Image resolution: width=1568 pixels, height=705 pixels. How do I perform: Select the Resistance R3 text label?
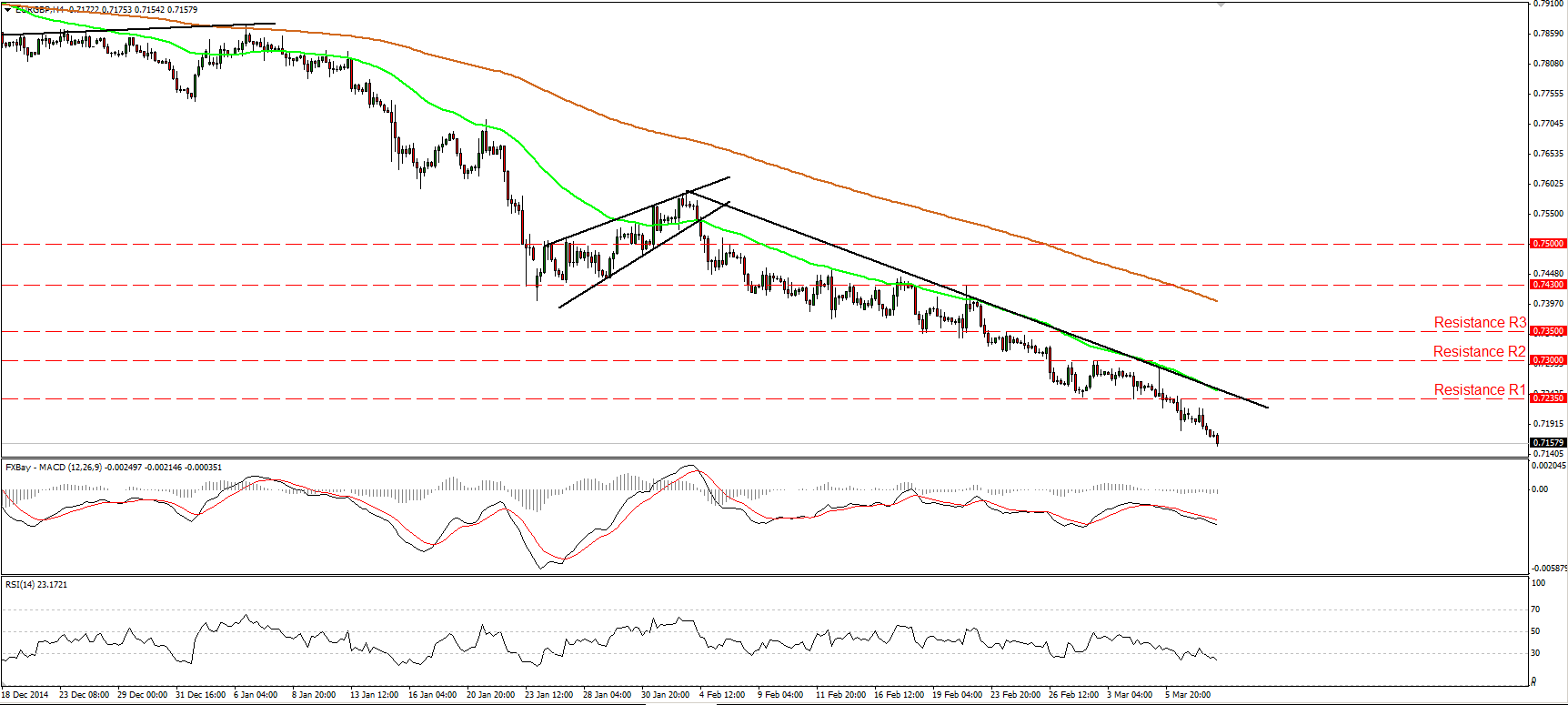[1480, 322]
